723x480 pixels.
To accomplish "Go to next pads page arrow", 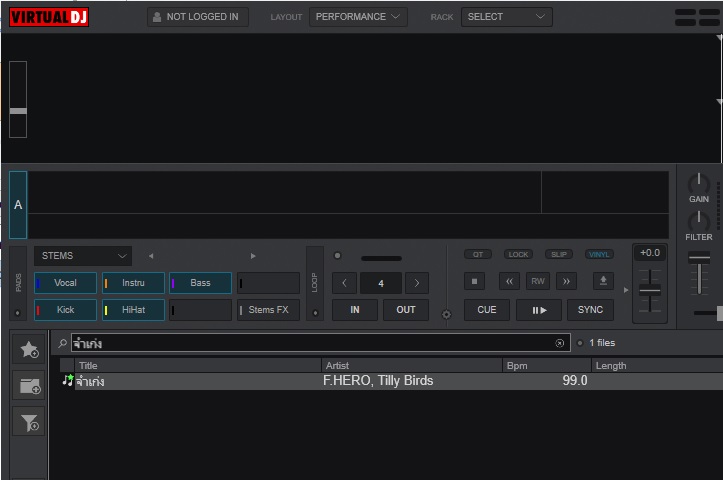I will [x=253, y=256].
